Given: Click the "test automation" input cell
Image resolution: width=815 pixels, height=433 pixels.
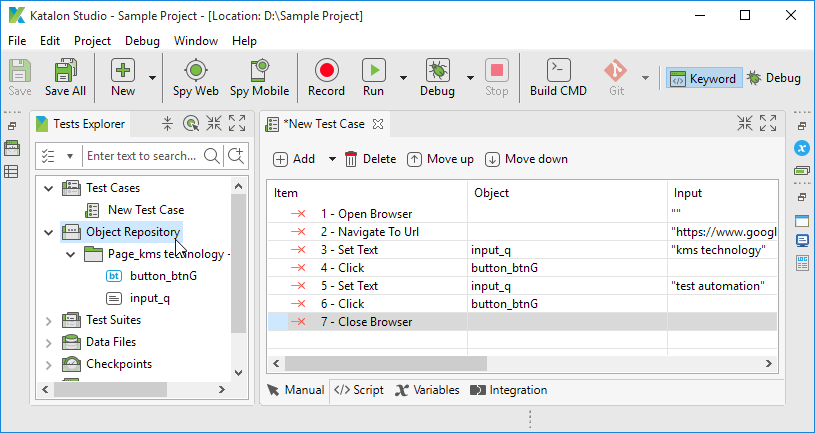Looking at the screenshot, I should [x=722, y=286].
